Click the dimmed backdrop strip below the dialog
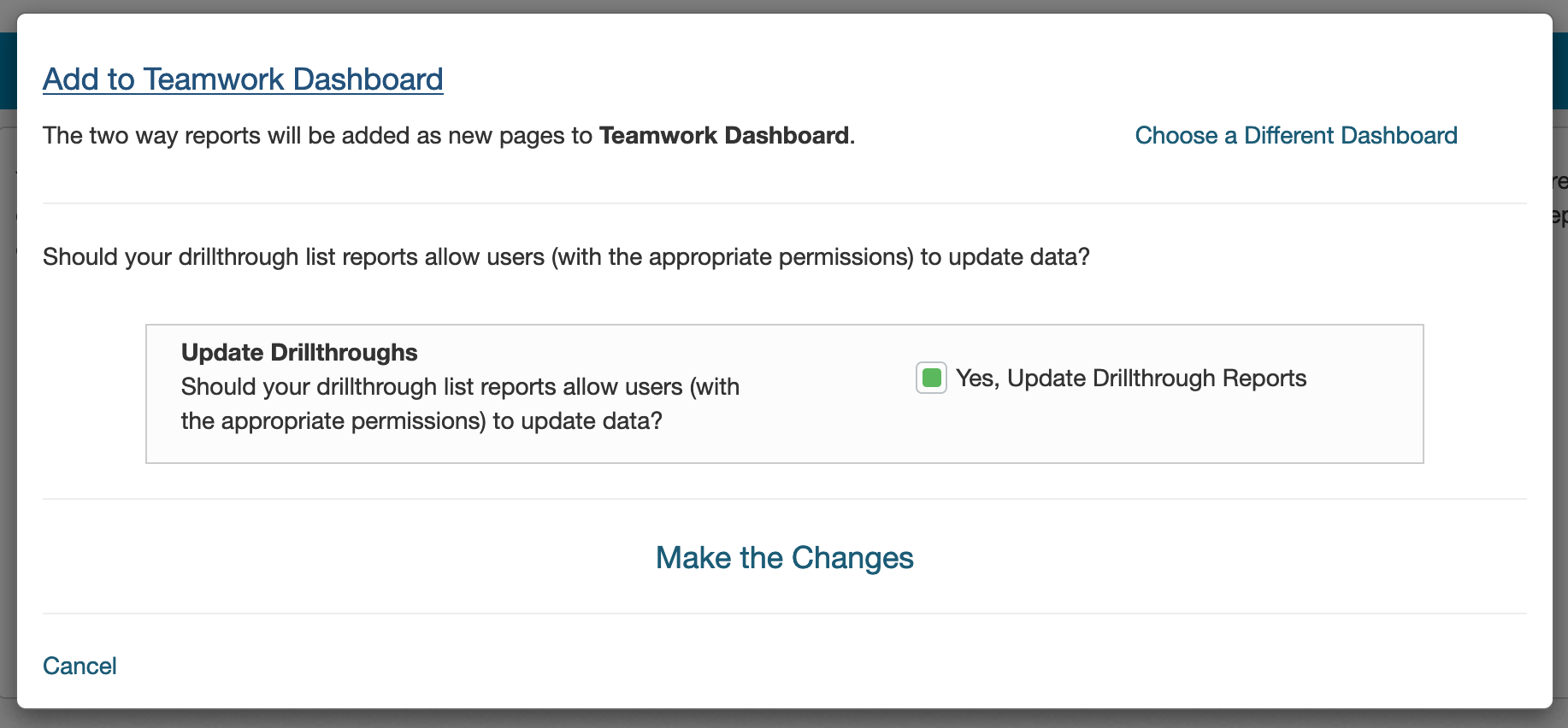 pyautogui.click(x=784, y=719)
